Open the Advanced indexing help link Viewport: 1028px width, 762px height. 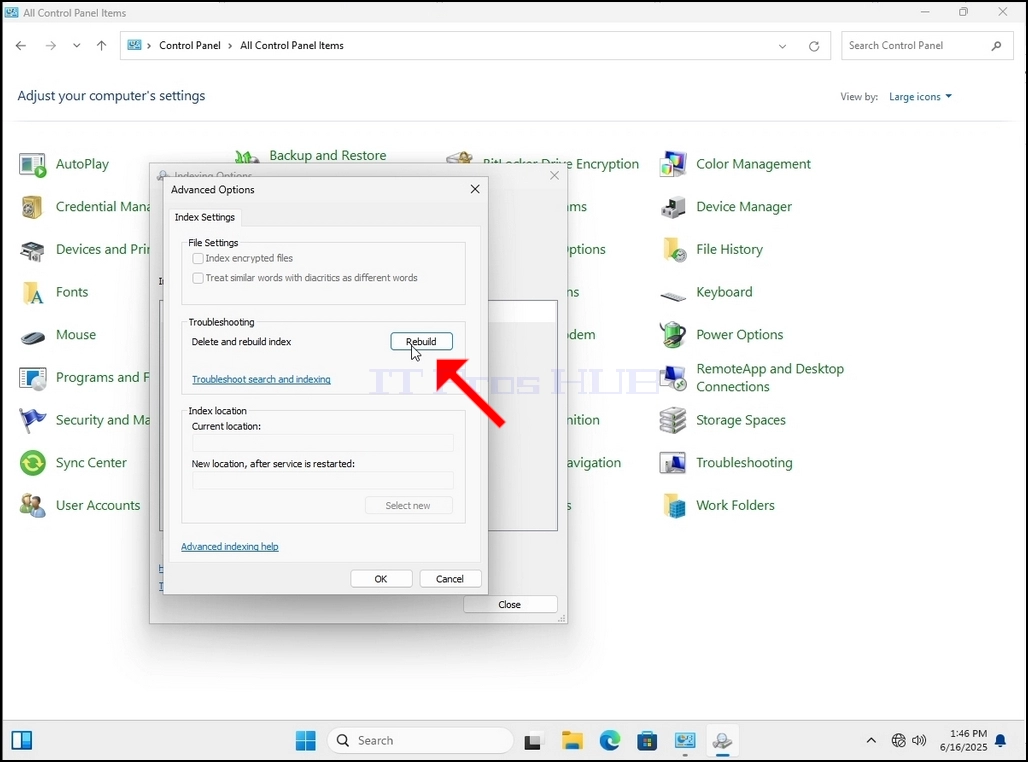tap(229, 547)
